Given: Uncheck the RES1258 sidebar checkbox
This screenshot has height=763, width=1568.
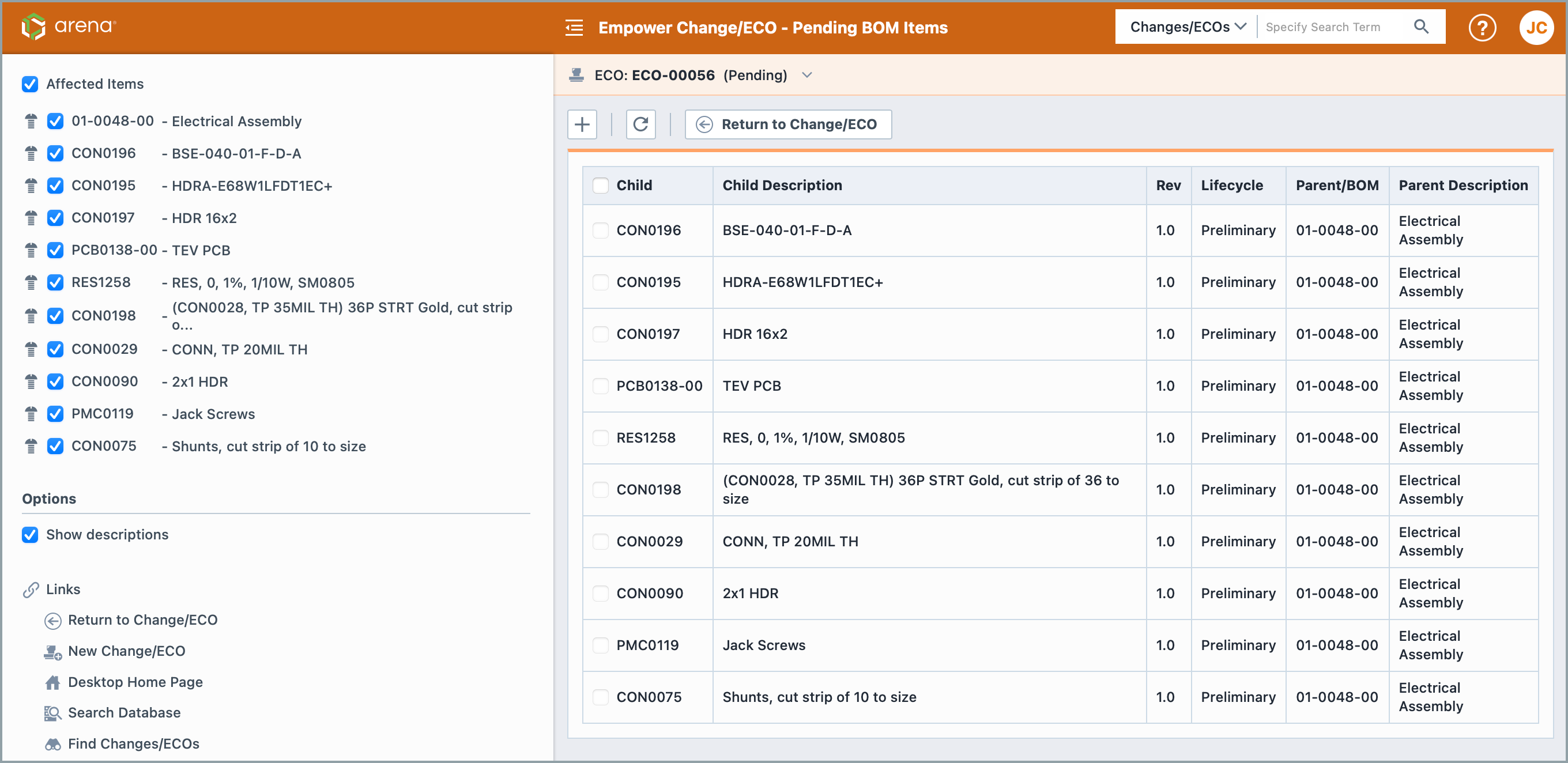Looking at the screenshot, I should 55,282.
